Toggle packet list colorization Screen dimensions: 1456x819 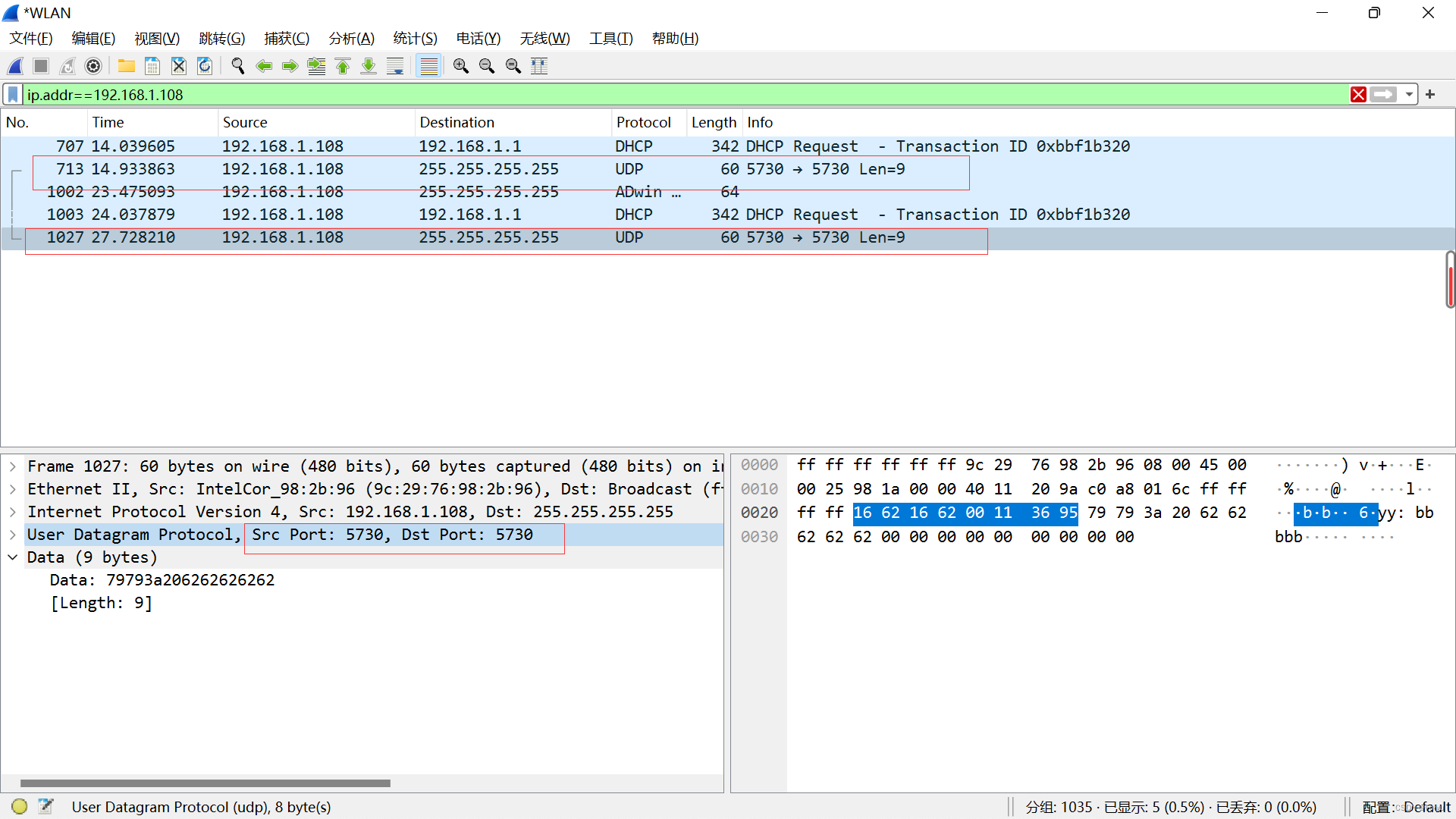429,66
